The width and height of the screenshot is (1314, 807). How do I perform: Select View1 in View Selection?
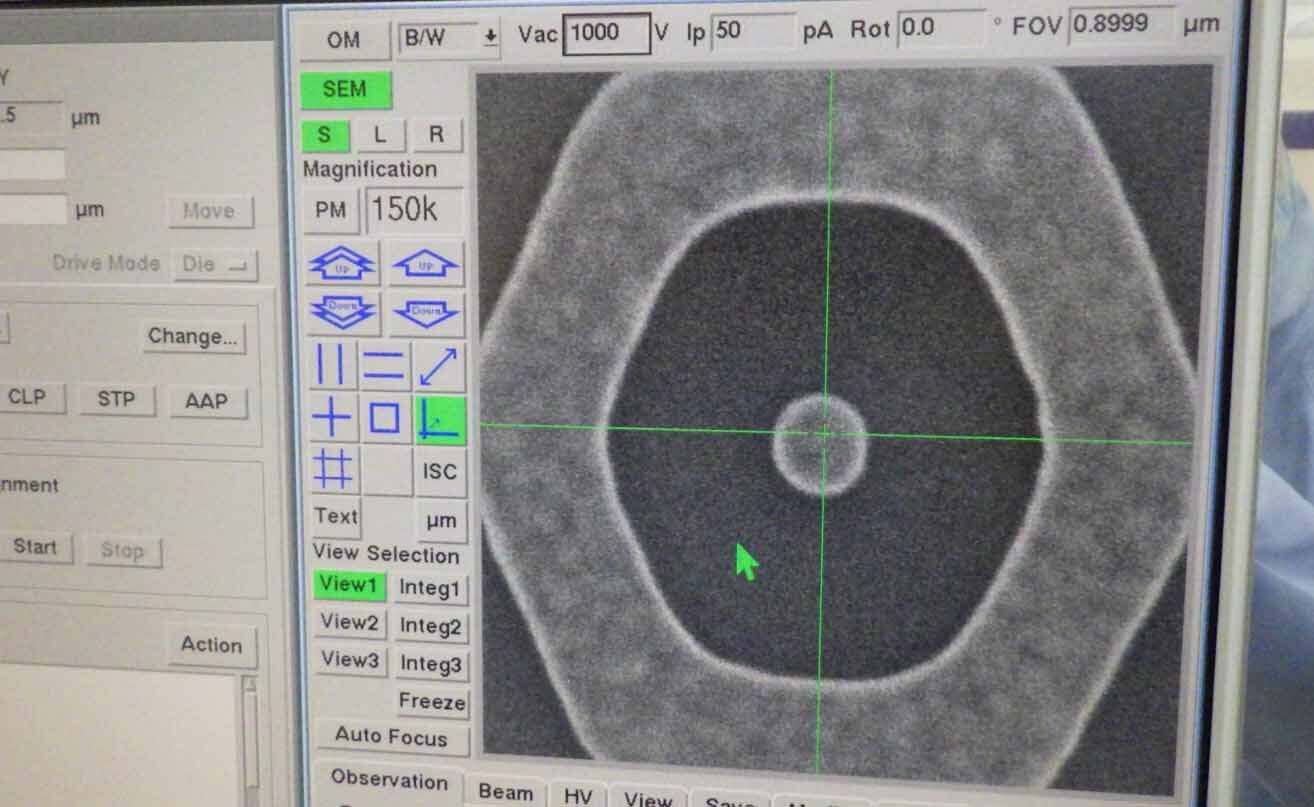coord(348,584)
